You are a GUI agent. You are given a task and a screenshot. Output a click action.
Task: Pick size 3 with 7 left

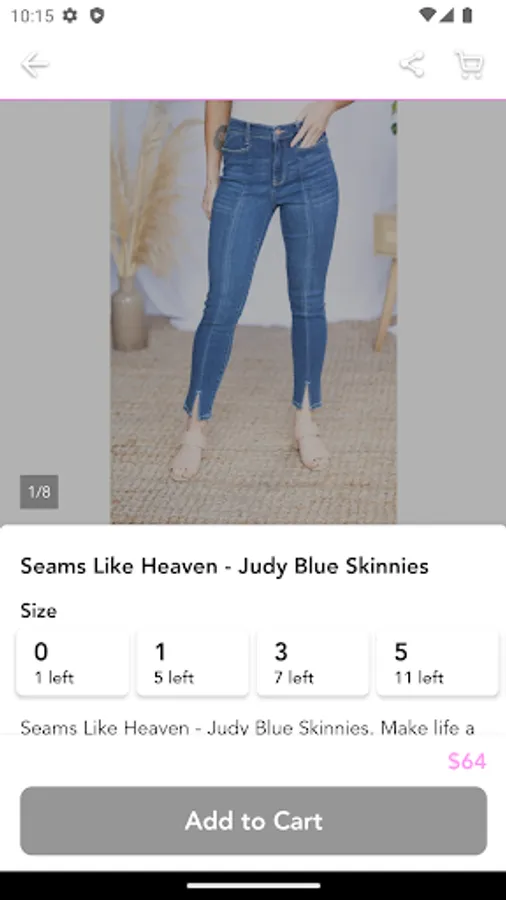313,662
